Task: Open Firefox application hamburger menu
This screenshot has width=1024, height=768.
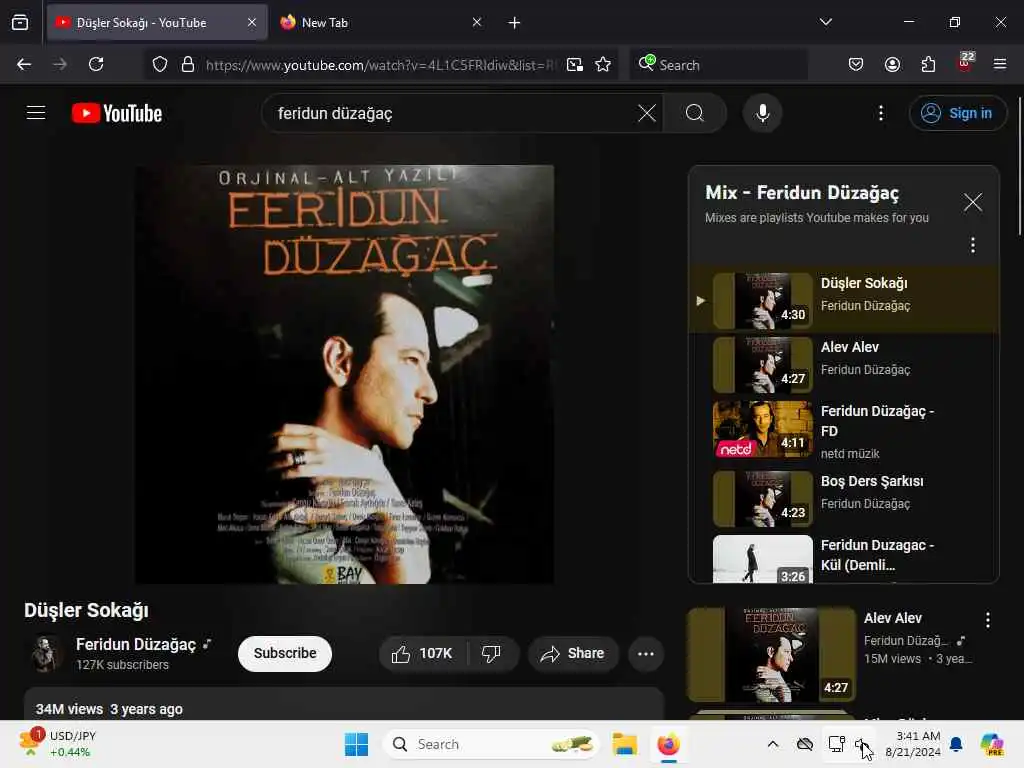Action: click(1000, 64)
